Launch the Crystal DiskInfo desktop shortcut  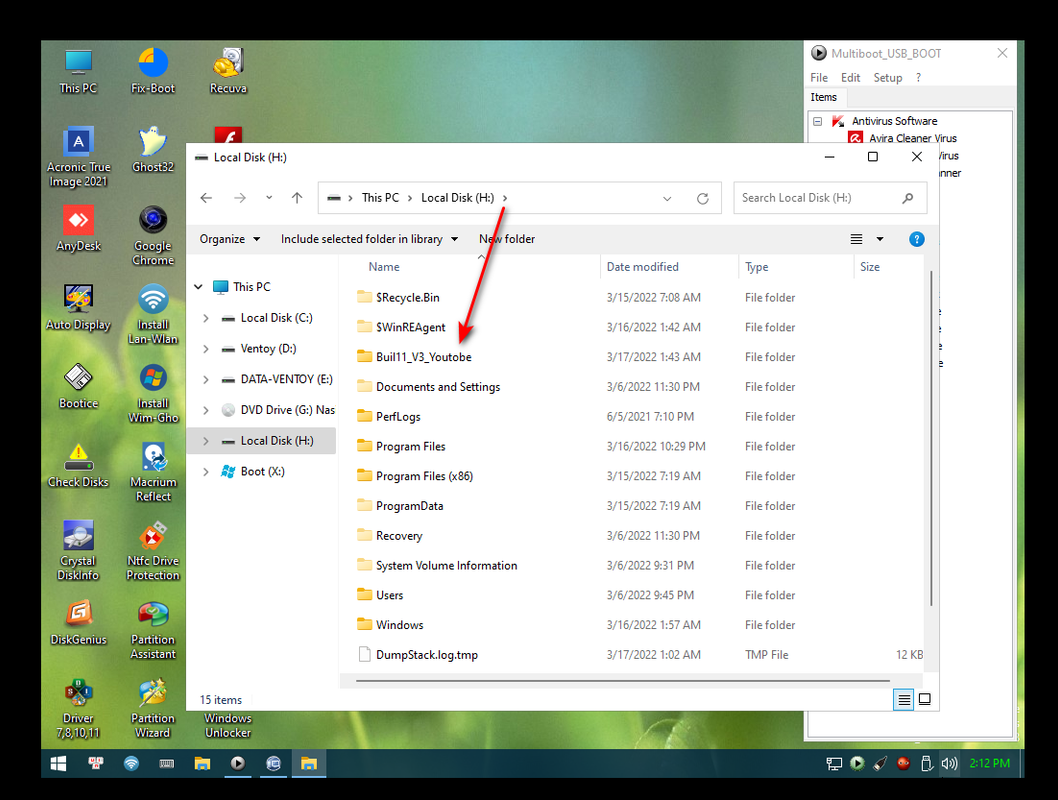click(78, 551)
